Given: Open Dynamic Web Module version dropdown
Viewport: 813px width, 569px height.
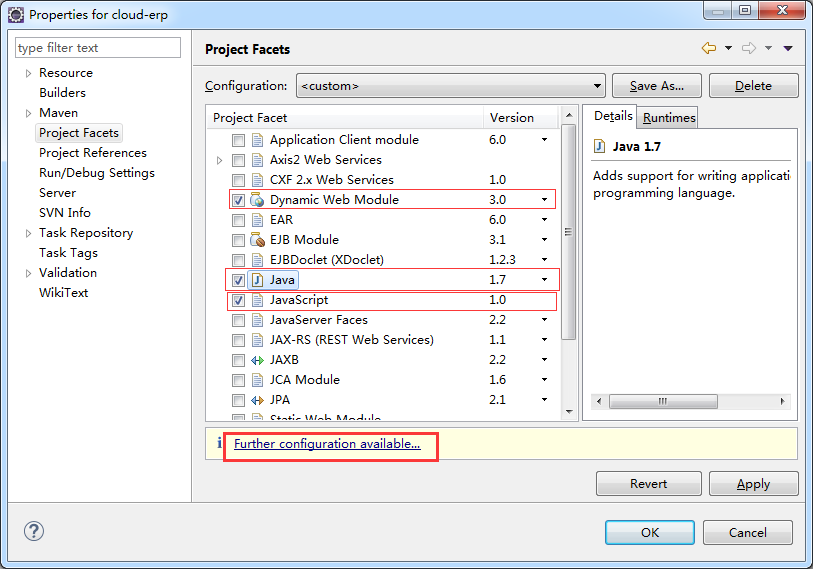Looking at the screenshot, I should (544, 200).
